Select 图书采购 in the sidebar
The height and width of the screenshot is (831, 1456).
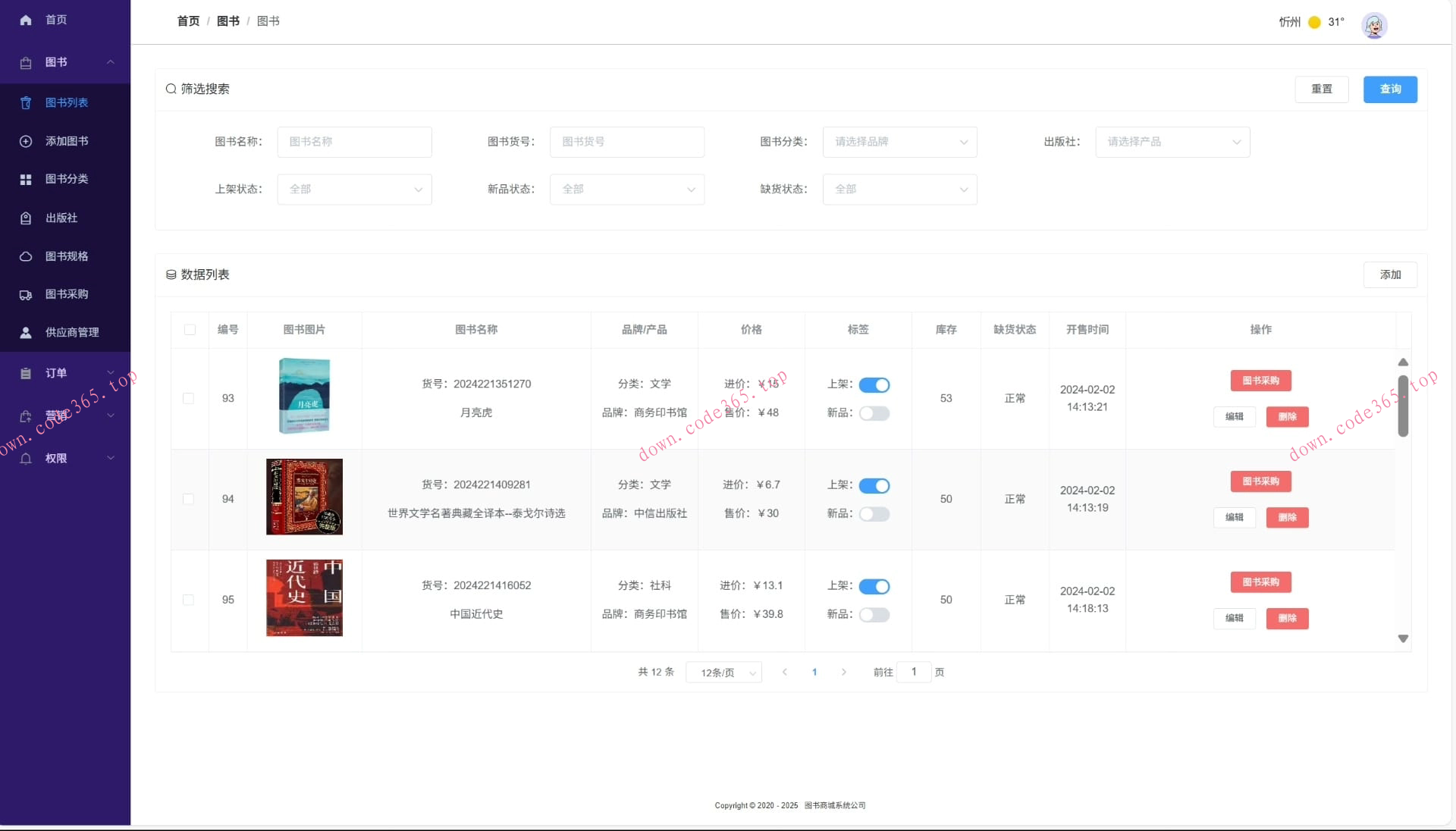pyautogui.click(x=65, y=294)
